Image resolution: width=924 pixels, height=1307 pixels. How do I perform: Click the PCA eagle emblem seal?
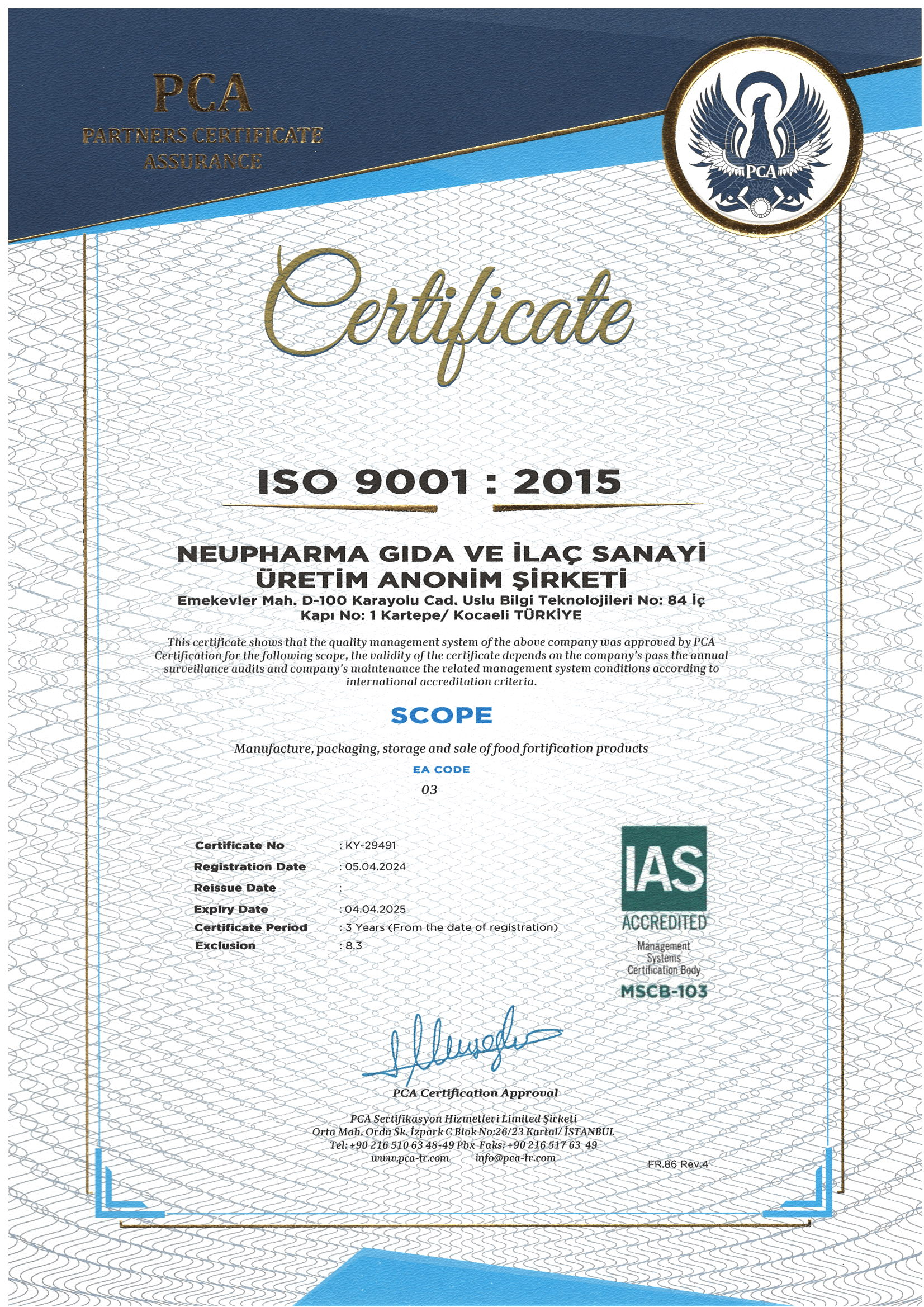tap(763, 138)
